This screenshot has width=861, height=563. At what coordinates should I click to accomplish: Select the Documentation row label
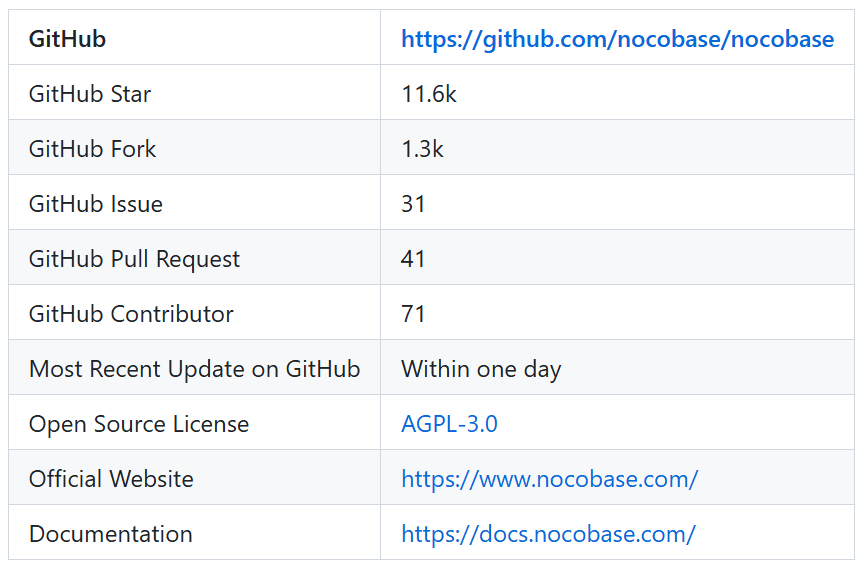coord(110,533)
